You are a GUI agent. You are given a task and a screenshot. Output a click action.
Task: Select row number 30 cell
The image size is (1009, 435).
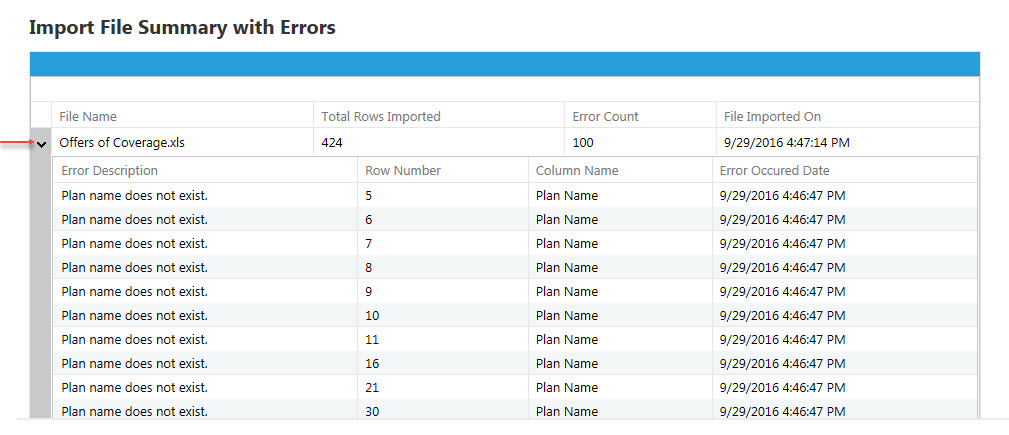(x=443, y=409)
